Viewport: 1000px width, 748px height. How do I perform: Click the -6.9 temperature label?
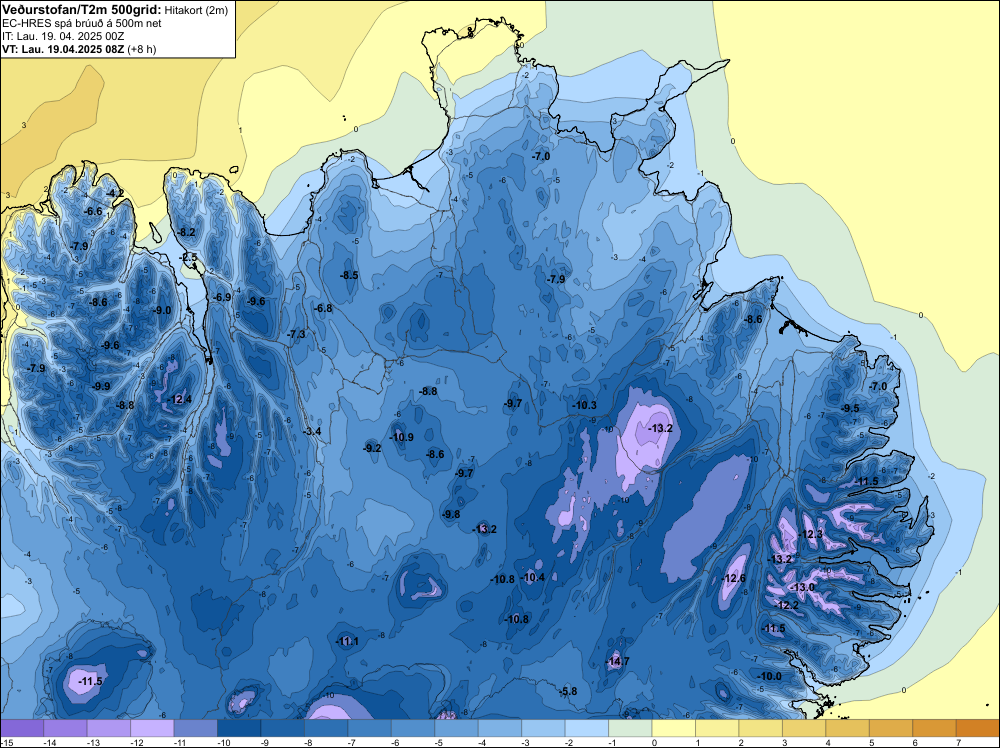coord(222,297)
